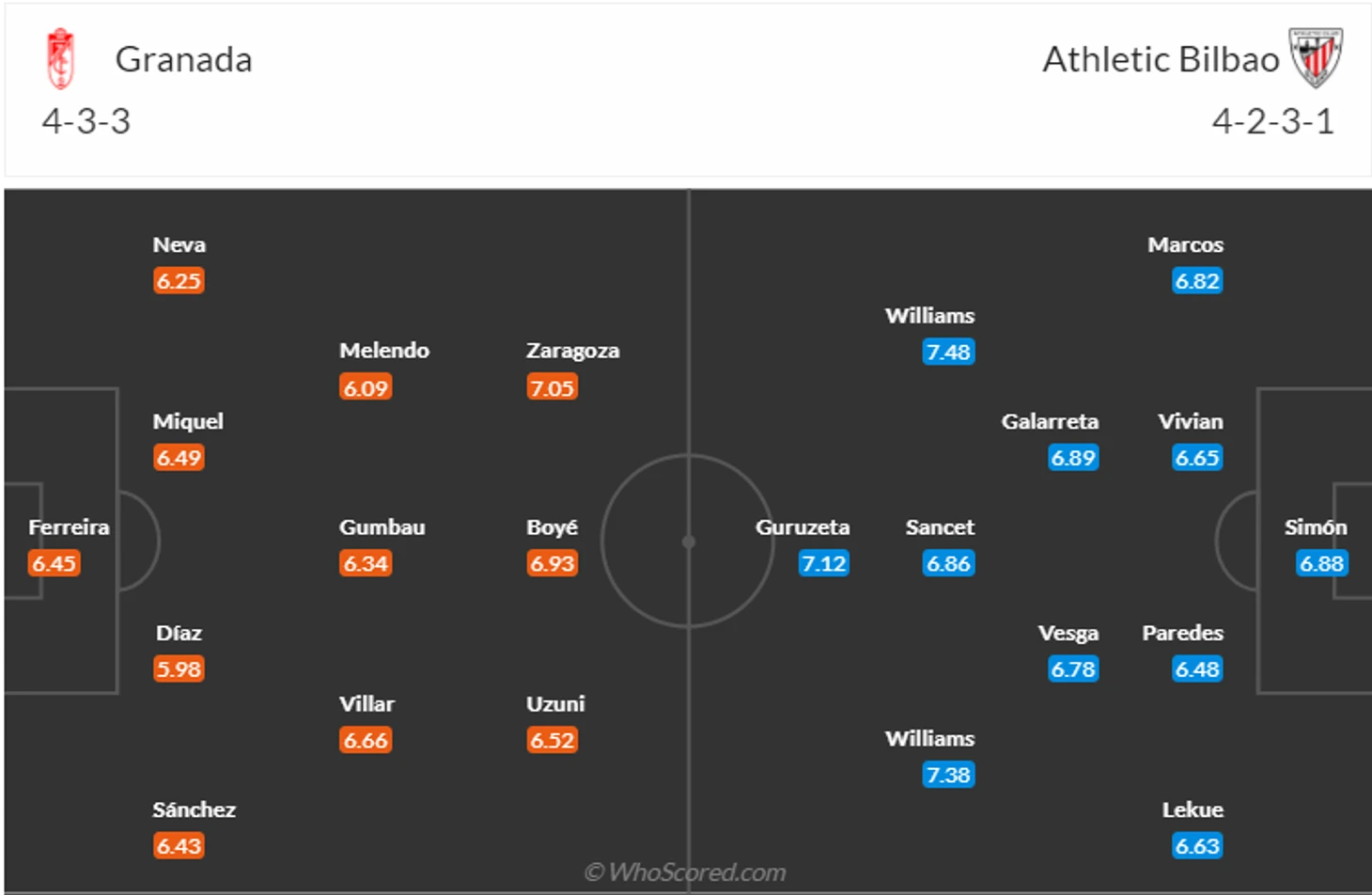Click Díaz's 5.98 rating badge
1372x895 pixels.
[x=179, y=668]
